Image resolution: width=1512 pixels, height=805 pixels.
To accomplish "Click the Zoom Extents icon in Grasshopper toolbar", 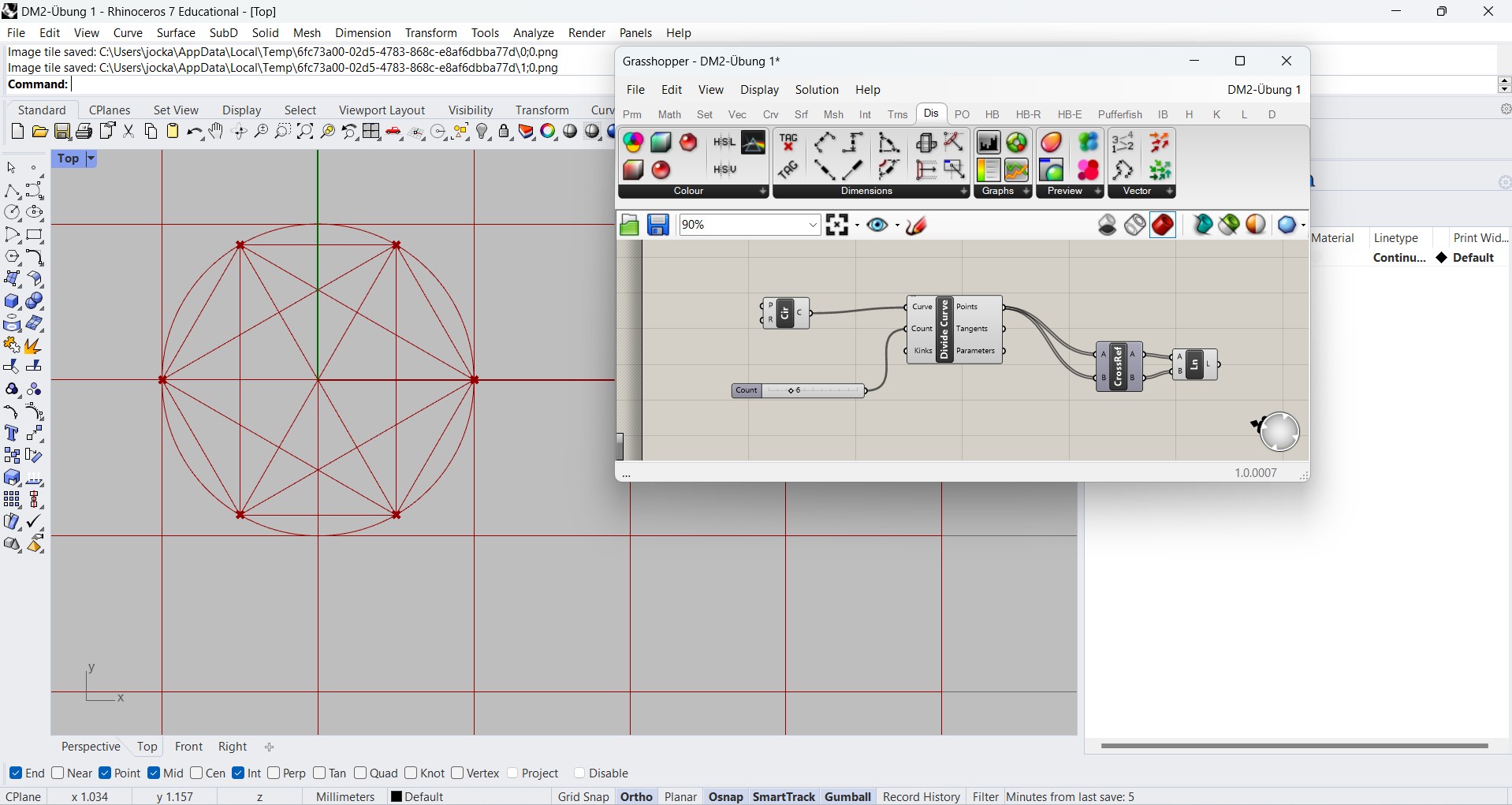I will (x=838, y=225).
